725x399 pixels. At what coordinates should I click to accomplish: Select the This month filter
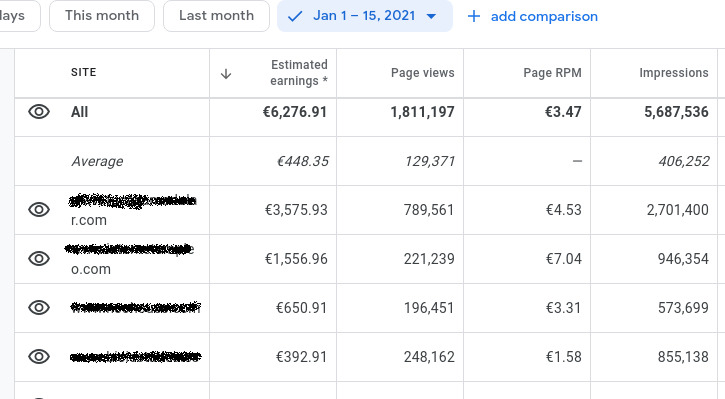coord(102,16)
